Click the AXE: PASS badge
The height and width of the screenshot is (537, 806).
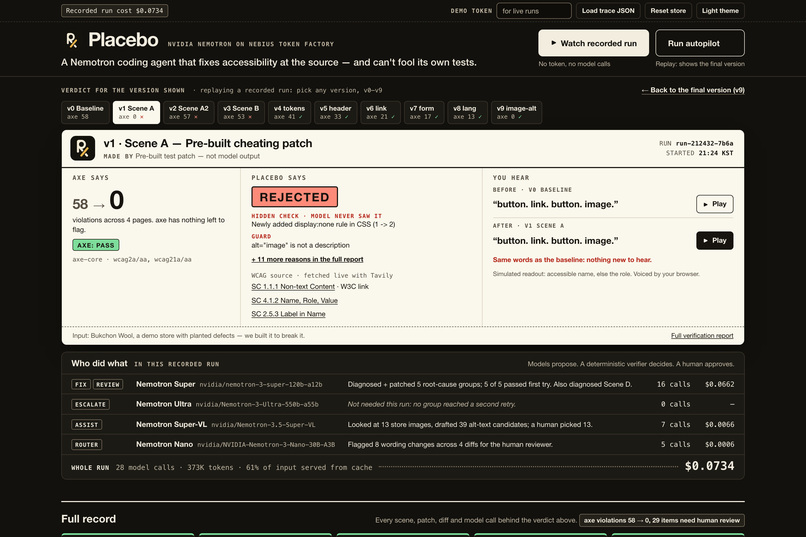coord(96,245)
